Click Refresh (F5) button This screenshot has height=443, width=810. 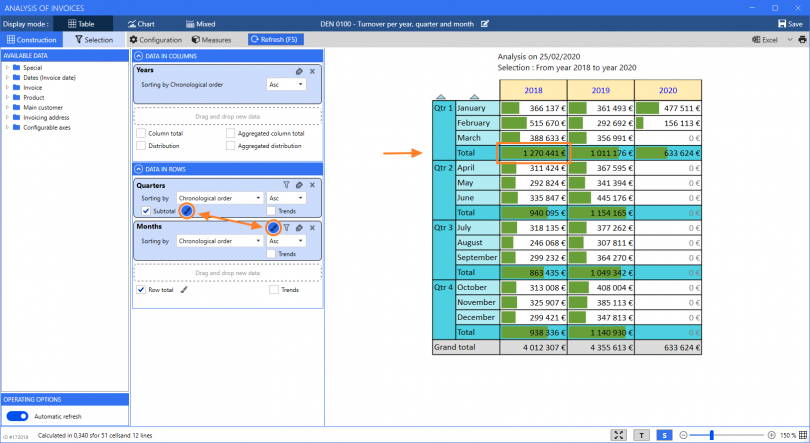(275, 39)
